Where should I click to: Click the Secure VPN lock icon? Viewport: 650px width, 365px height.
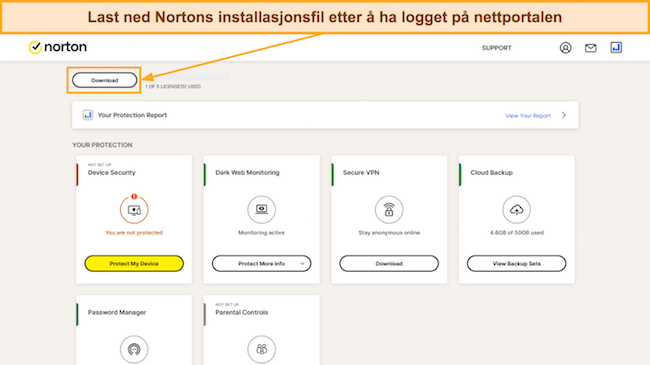pos(389,209)
